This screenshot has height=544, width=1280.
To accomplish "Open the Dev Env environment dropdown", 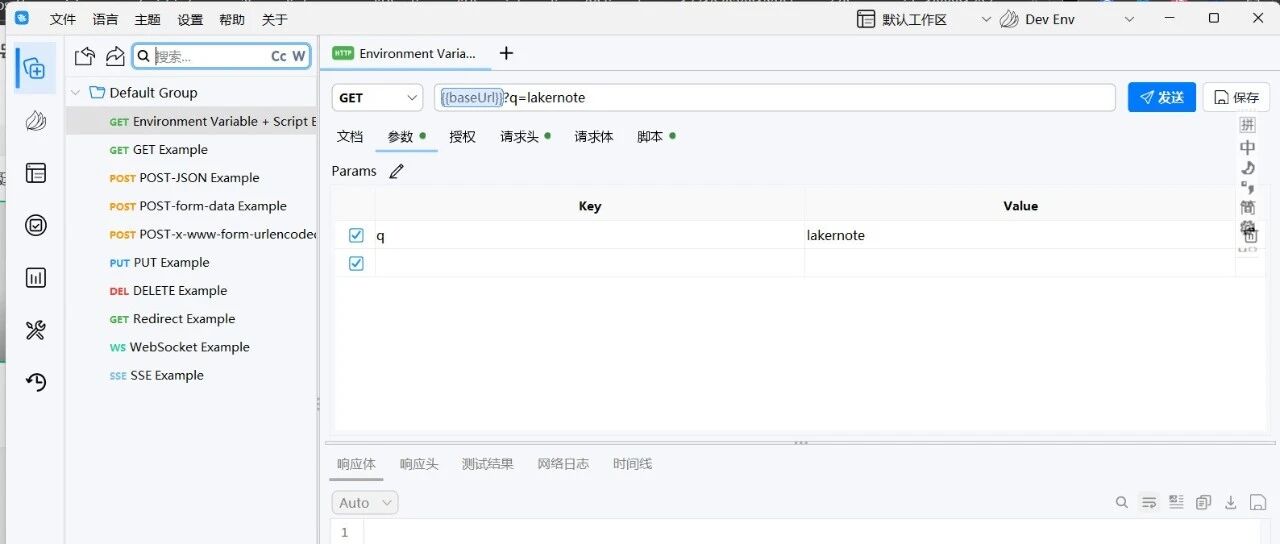I will 1068,19.
